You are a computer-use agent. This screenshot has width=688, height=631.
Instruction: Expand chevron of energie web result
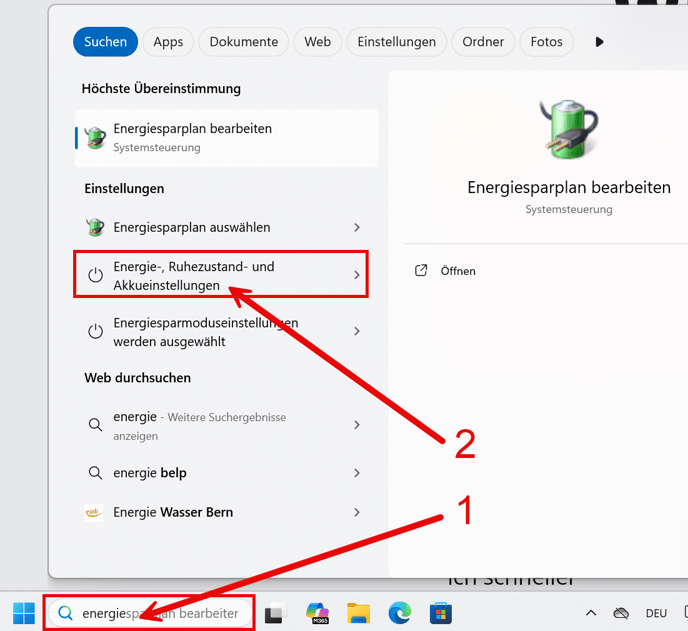357,425
